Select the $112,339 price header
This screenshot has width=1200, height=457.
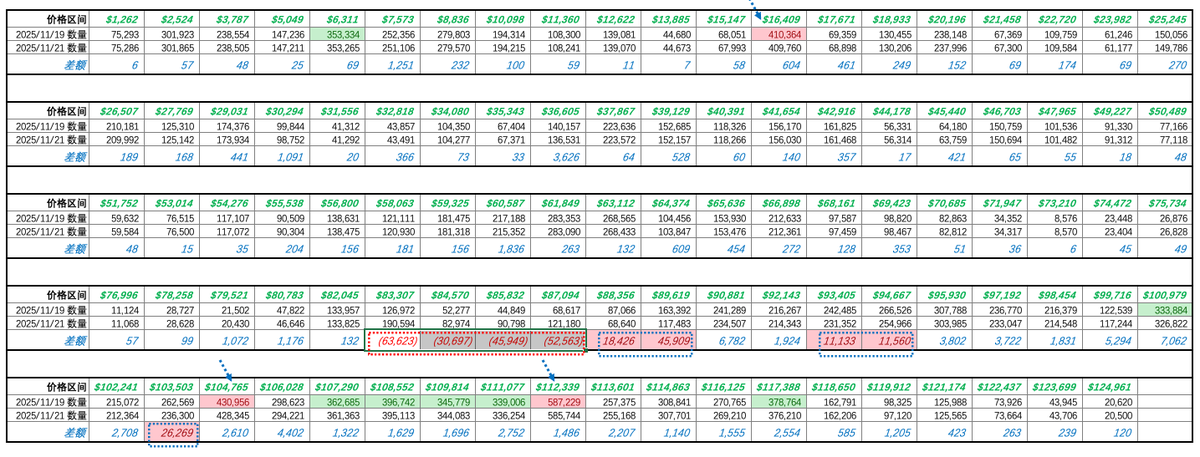point(557,386)
